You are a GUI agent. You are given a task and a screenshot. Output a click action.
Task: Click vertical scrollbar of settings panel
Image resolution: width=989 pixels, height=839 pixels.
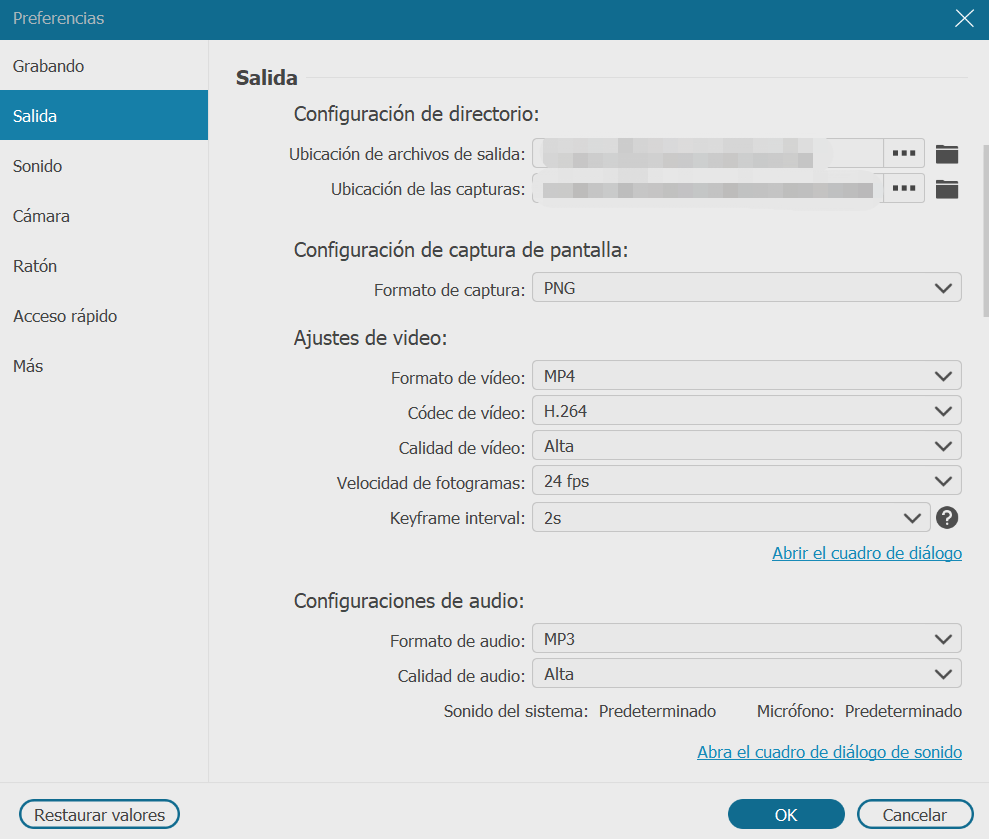(986, 230)
